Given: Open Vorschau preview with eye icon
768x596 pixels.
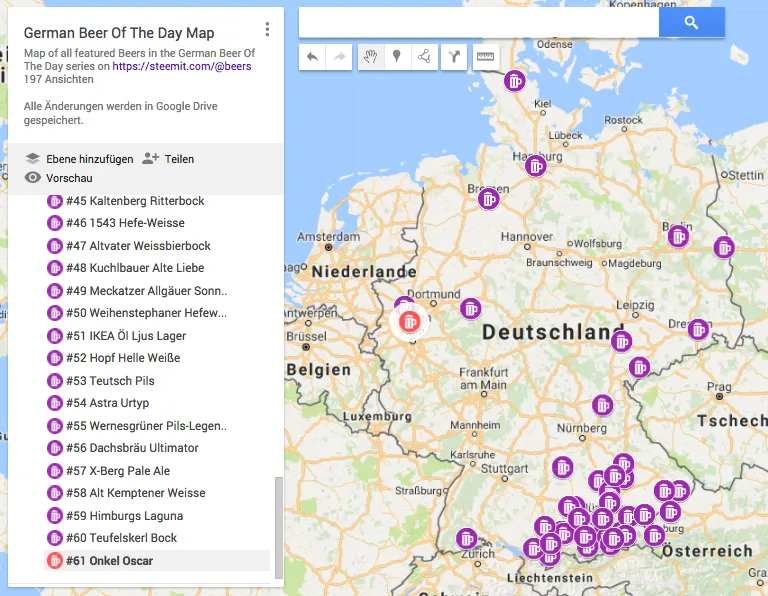Looking at the screenshot, I should click(x=59, y=178).
